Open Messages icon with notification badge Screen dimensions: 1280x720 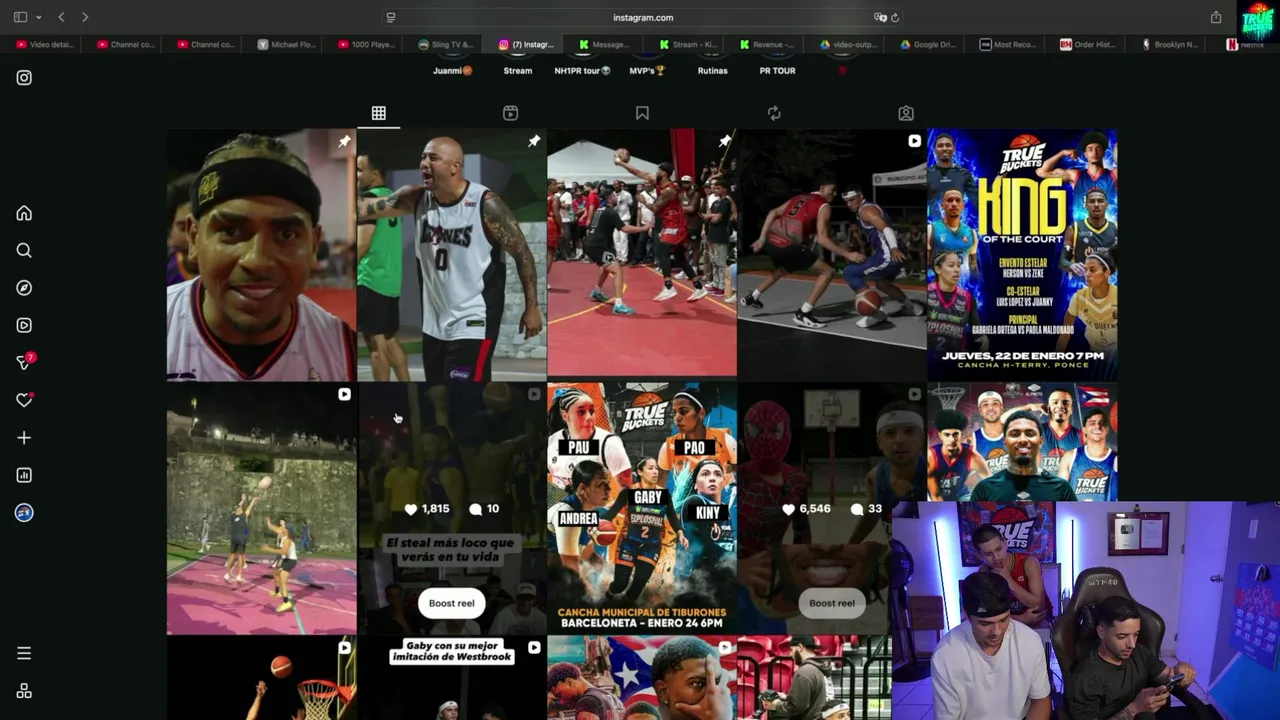pos(25,361)
